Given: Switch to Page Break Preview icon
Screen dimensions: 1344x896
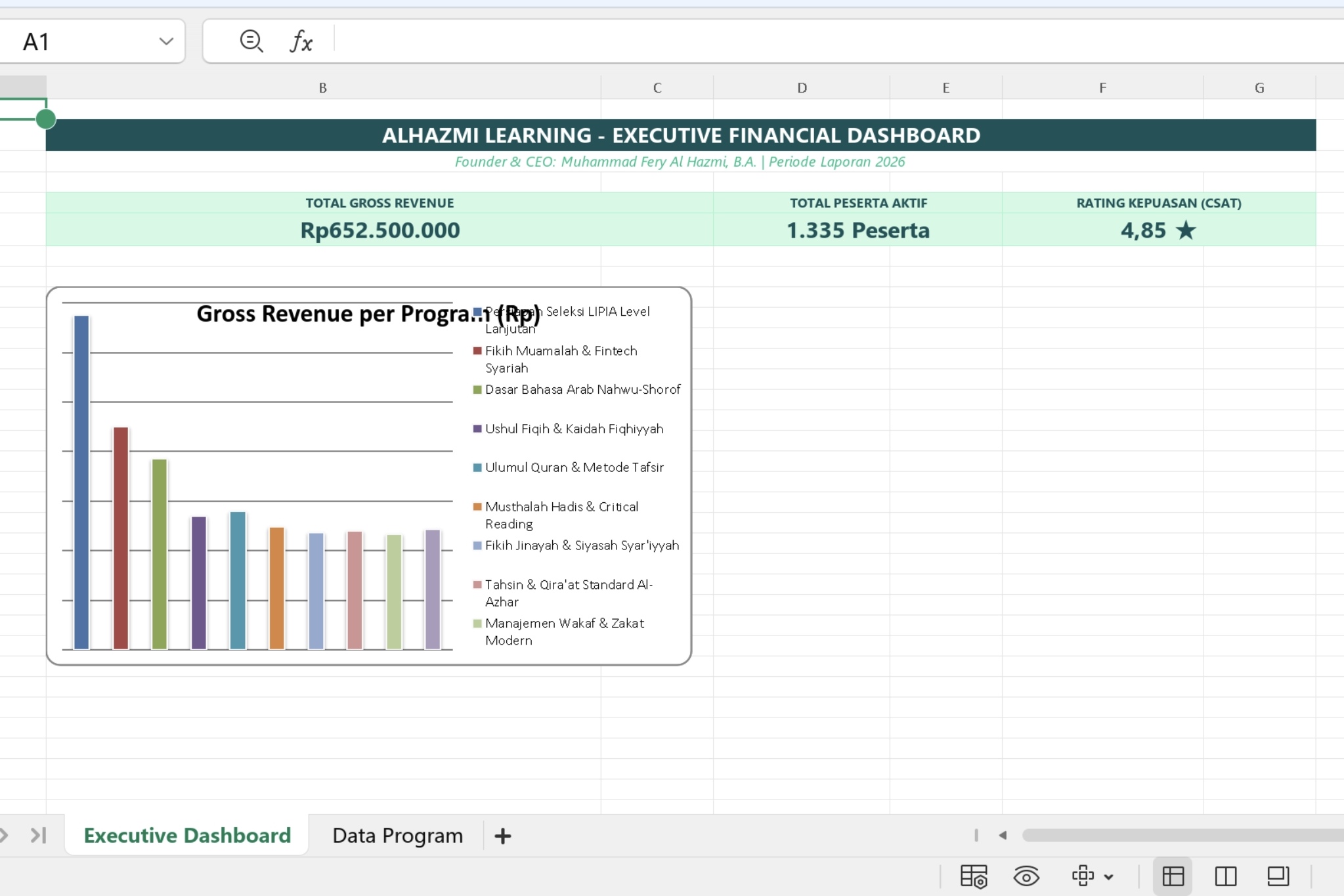Looking at the screenshot, I should pyautogui.click(x=1226, y=876).
